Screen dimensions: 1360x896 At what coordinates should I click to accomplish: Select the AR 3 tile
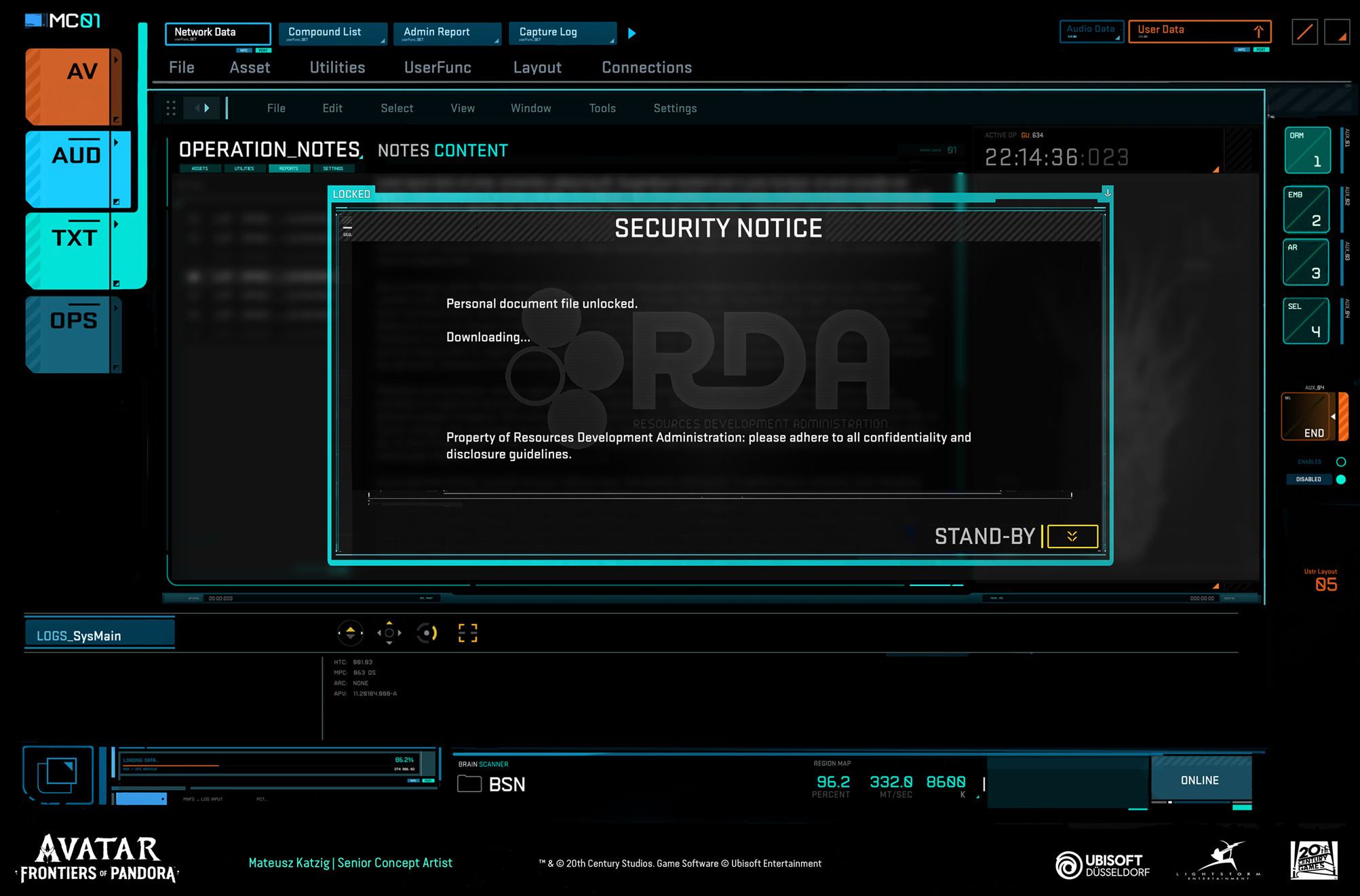(1306, 262)
